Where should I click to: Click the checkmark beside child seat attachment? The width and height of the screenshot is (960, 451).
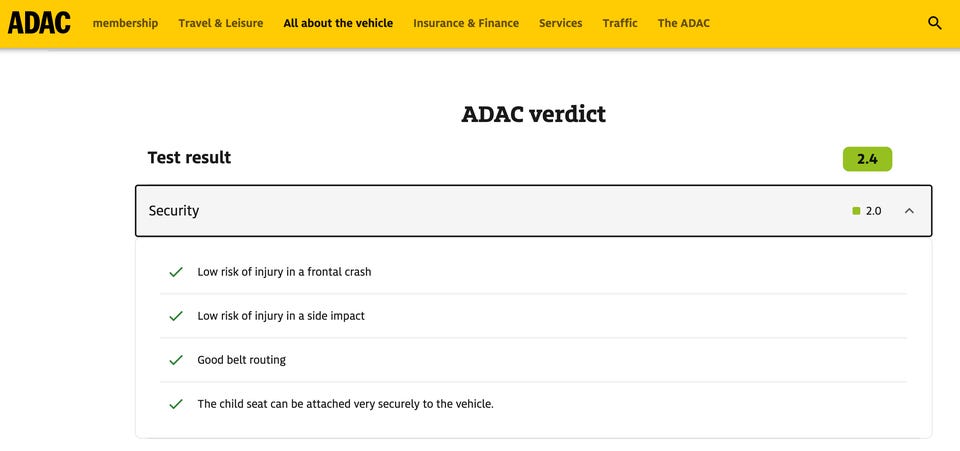(176, 404)
